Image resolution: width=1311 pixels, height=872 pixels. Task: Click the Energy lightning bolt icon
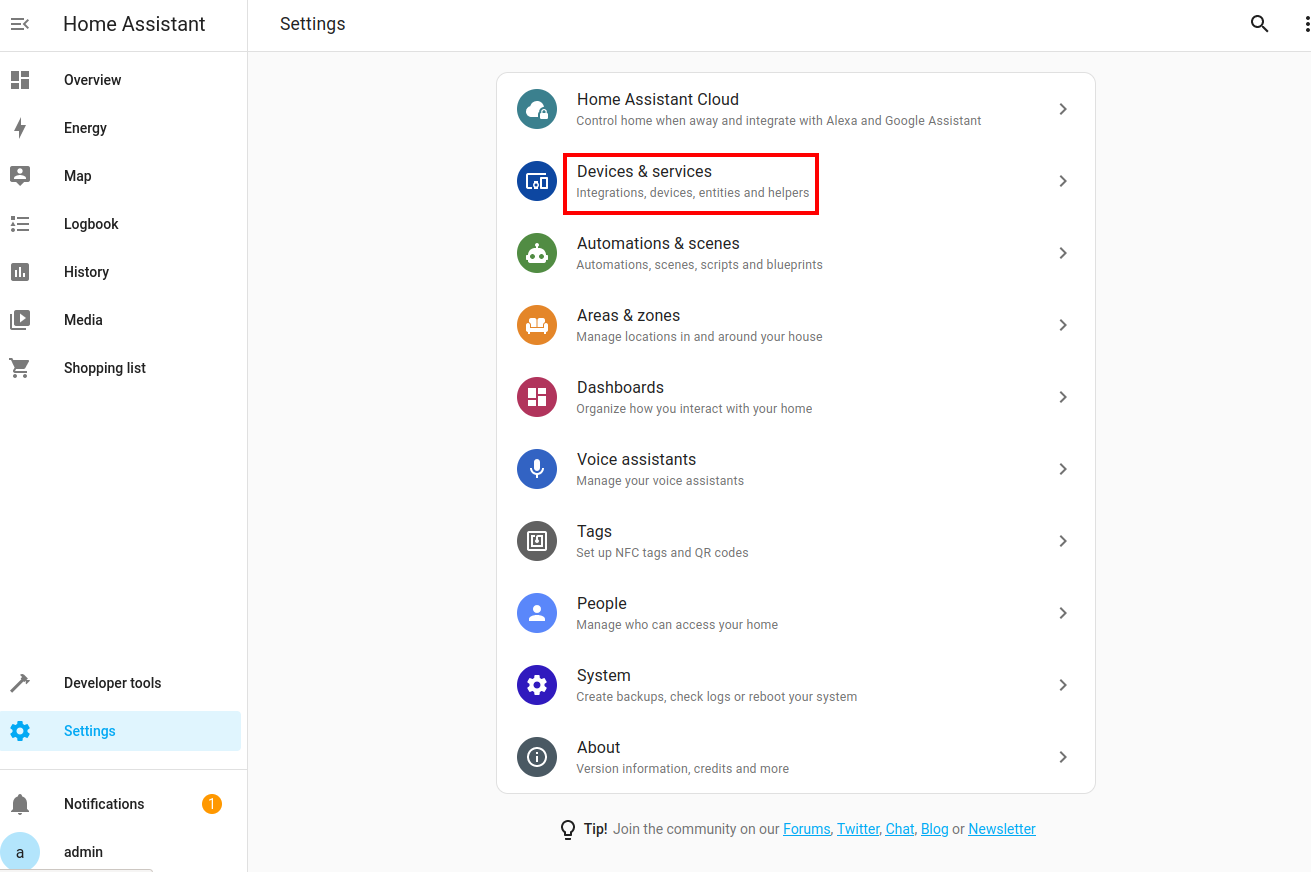pos(20,127)
